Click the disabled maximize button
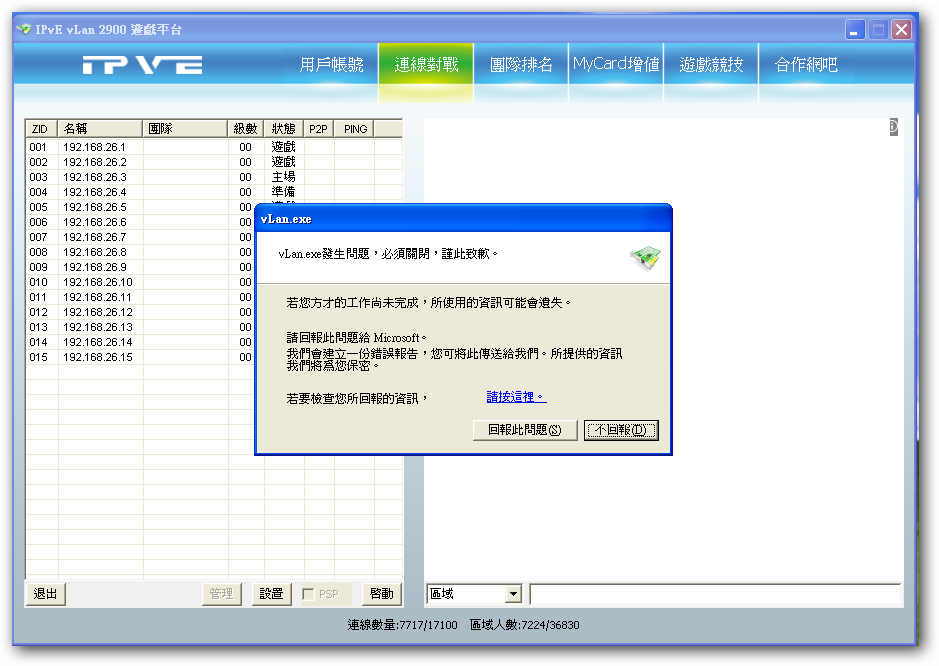 coord(878,29)
